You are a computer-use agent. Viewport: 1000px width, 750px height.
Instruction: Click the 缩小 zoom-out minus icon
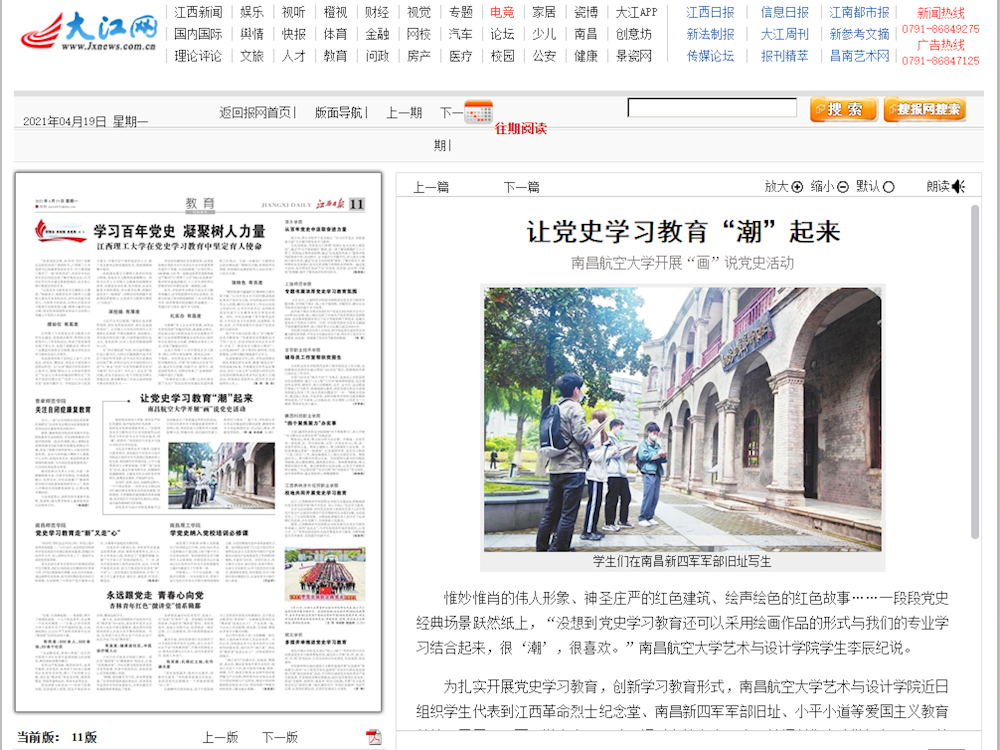point(843,187)
